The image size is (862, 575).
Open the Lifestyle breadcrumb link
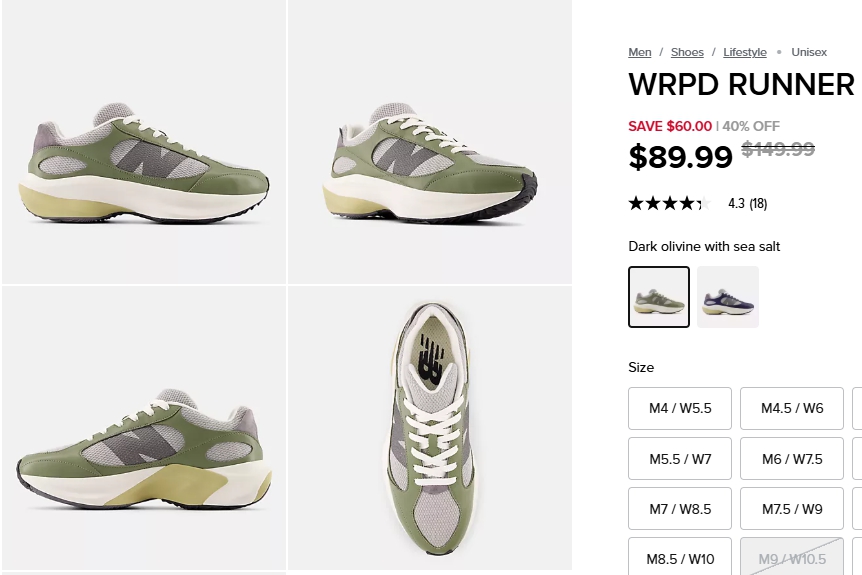pos(744,52)
